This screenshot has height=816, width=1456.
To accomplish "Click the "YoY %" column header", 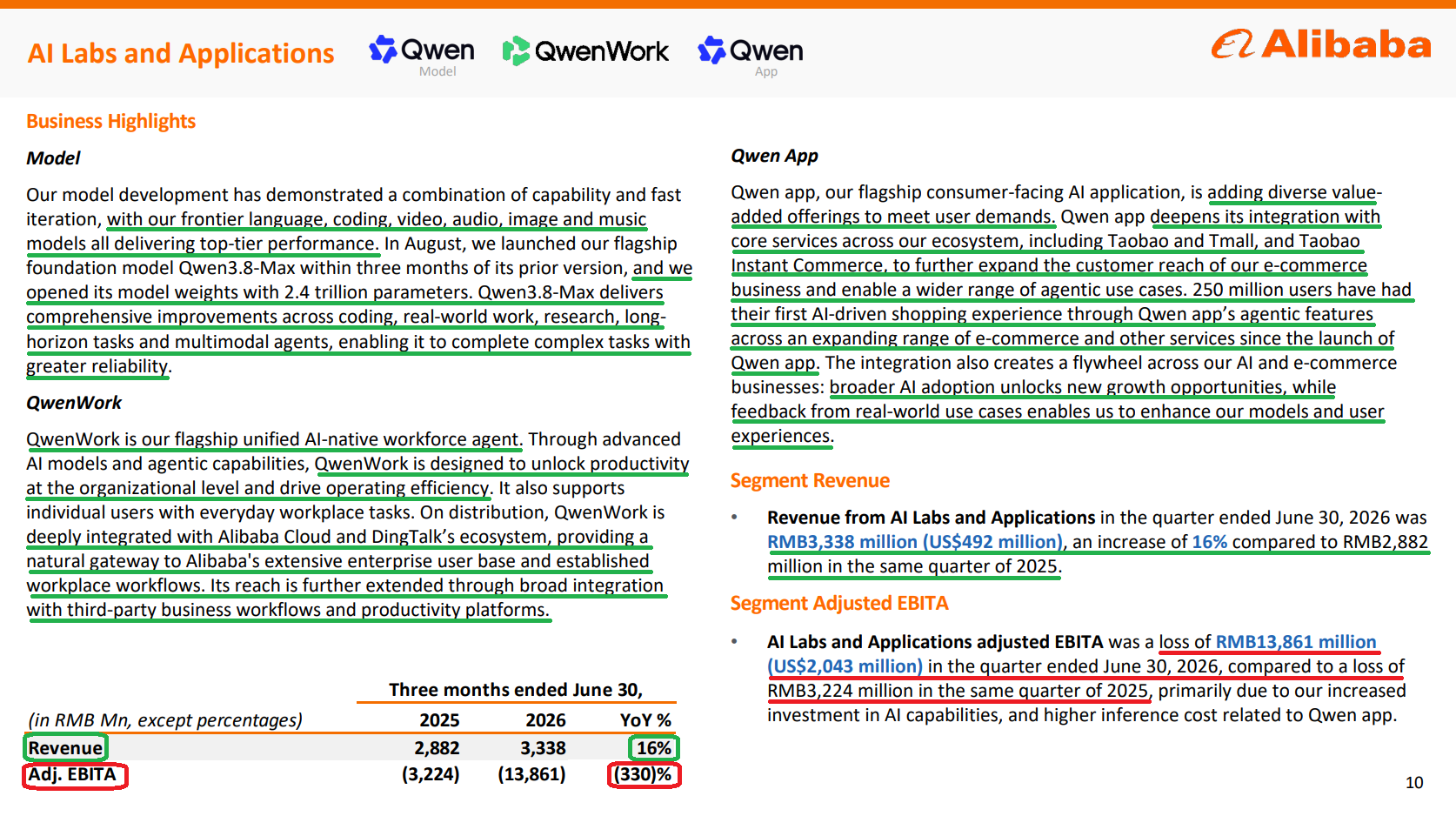I will (x=645, y=720).
